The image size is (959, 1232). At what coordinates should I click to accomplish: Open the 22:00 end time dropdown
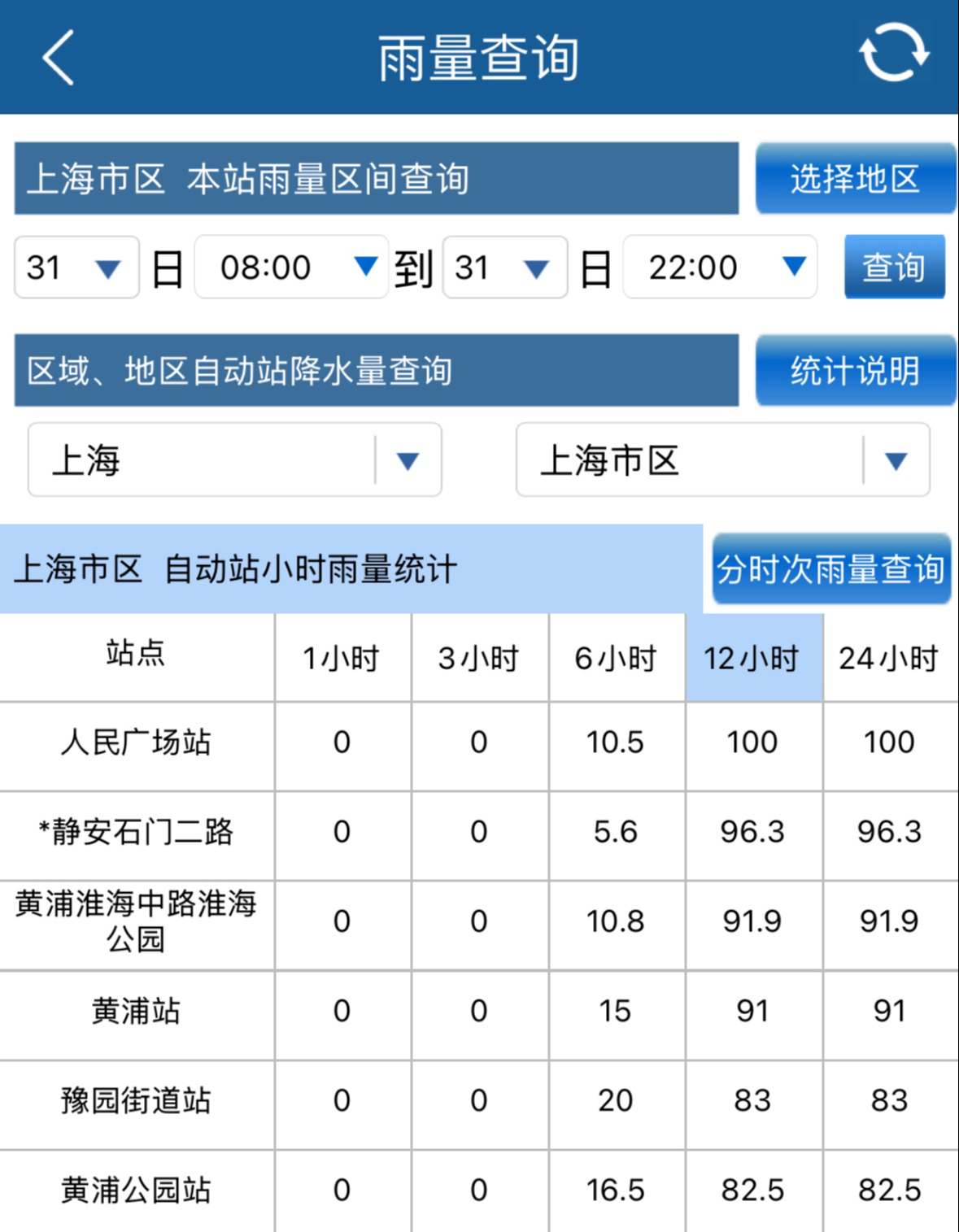[x=719, y=267]
